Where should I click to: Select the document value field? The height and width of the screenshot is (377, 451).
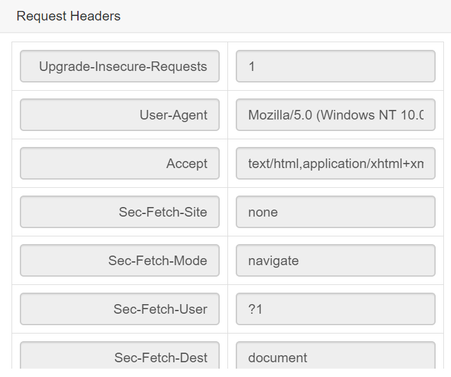coord(336,355)
